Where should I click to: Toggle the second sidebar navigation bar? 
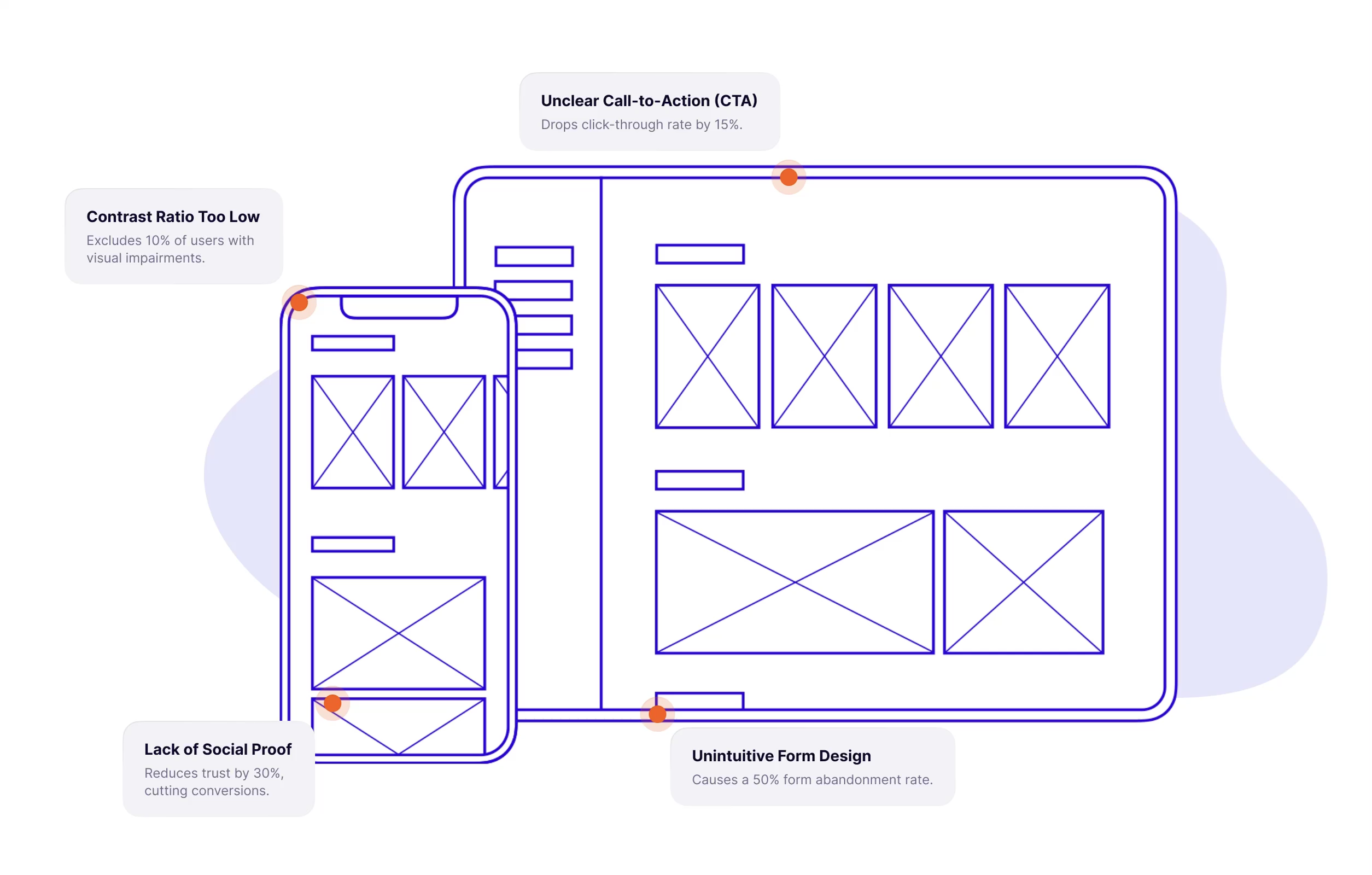click(x=534, y=291)
